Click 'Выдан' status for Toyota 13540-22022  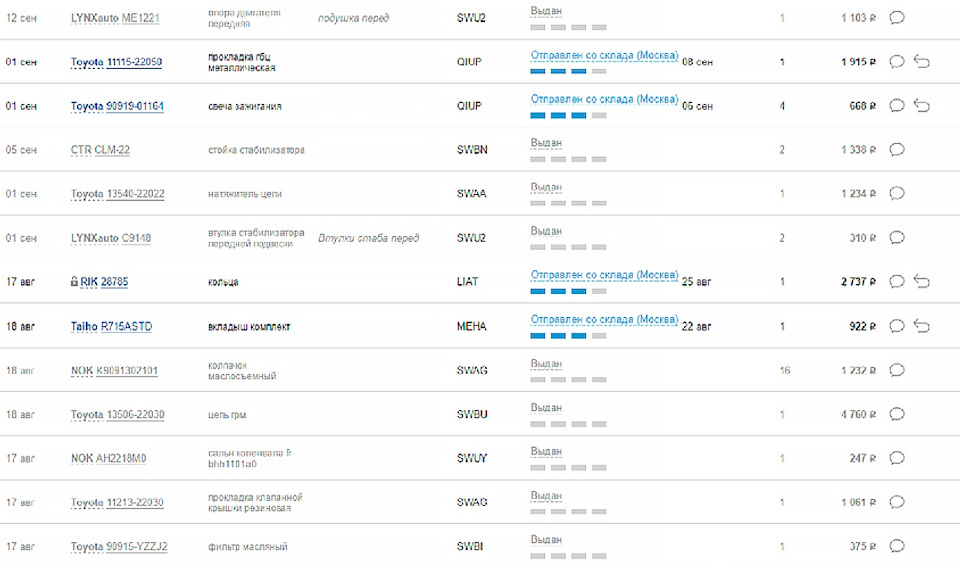(546, 187)
